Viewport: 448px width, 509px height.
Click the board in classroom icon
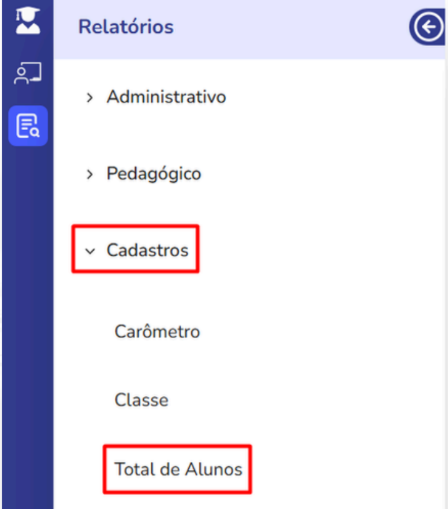click(34, 72)
